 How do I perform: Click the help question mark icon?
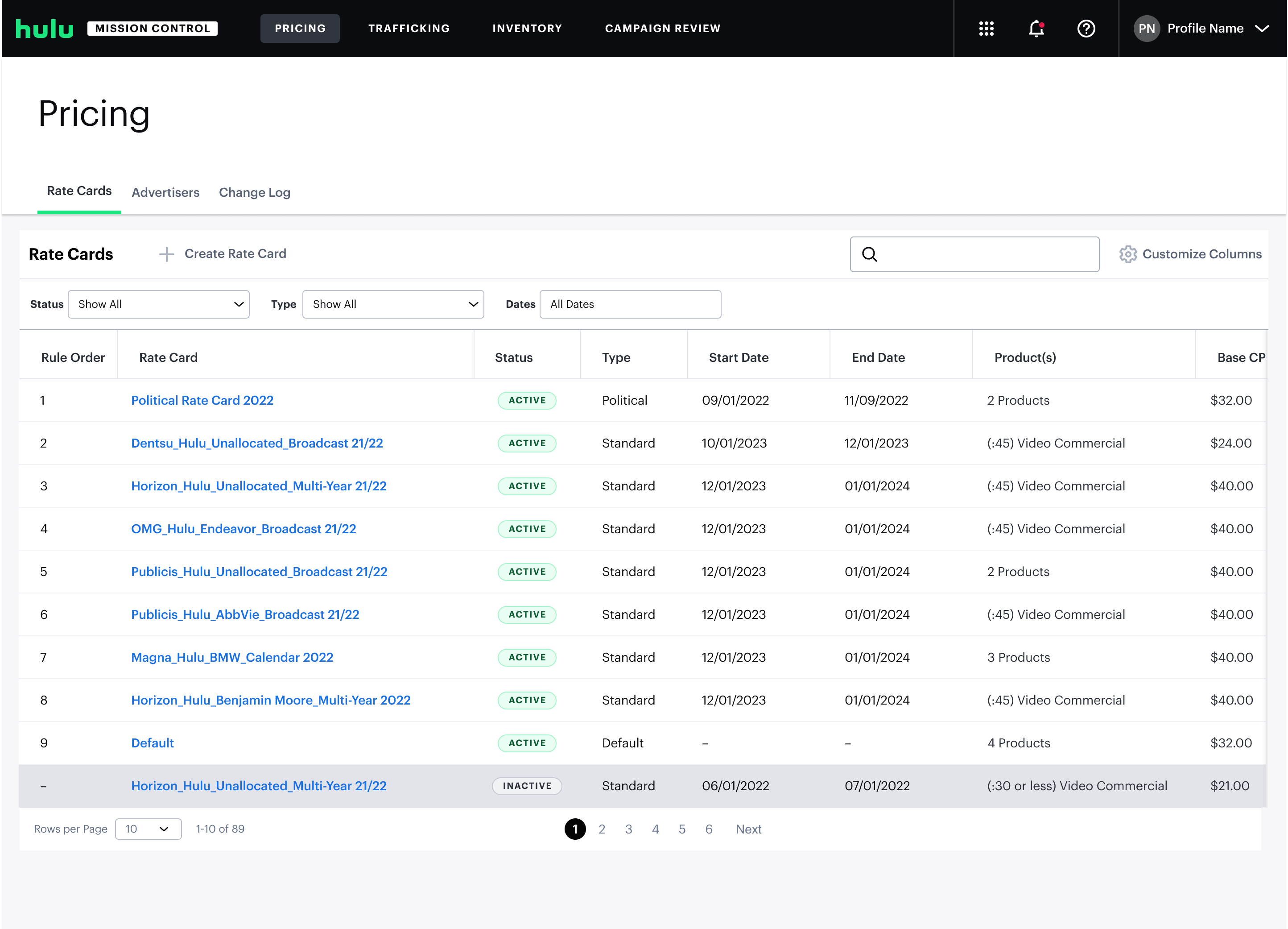(x=1086, y=29)
